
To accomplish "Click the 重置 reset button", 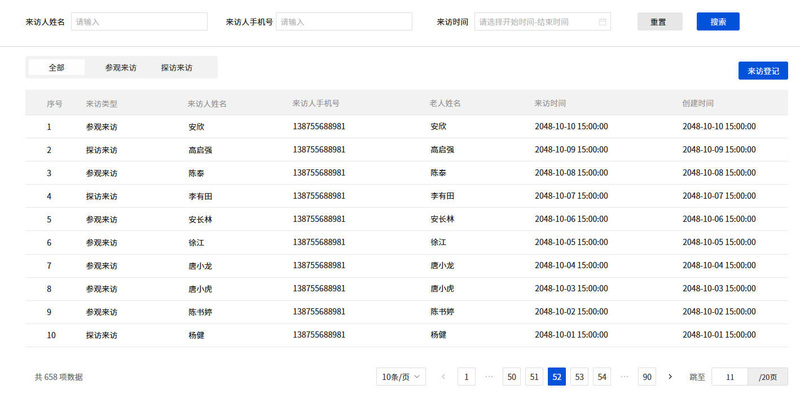I will click(x=659, y=21).
